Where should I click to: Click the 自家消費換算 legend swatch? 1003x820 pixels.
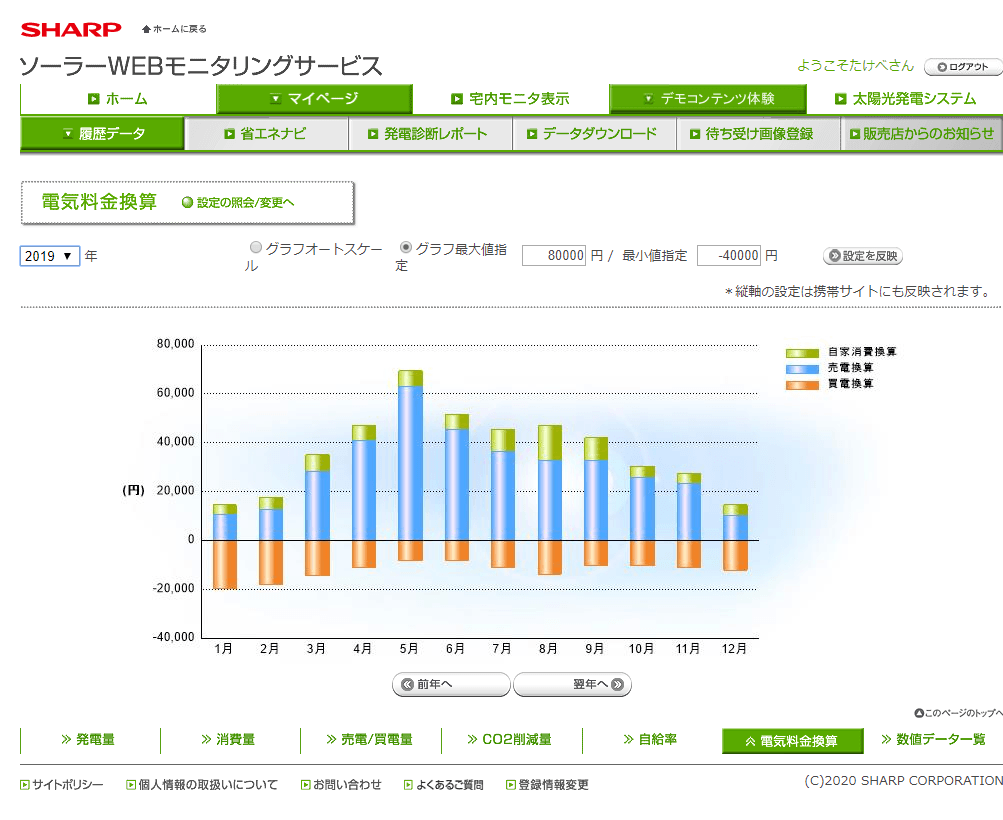pos(802,353)
